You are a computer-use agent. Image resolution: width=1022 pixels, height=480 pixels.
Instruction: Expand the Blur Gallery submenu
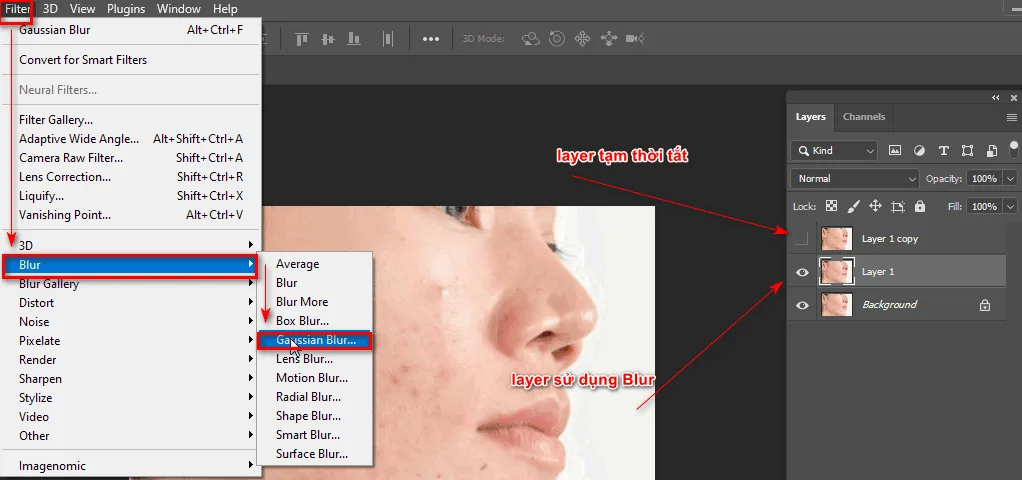[131, 284]
